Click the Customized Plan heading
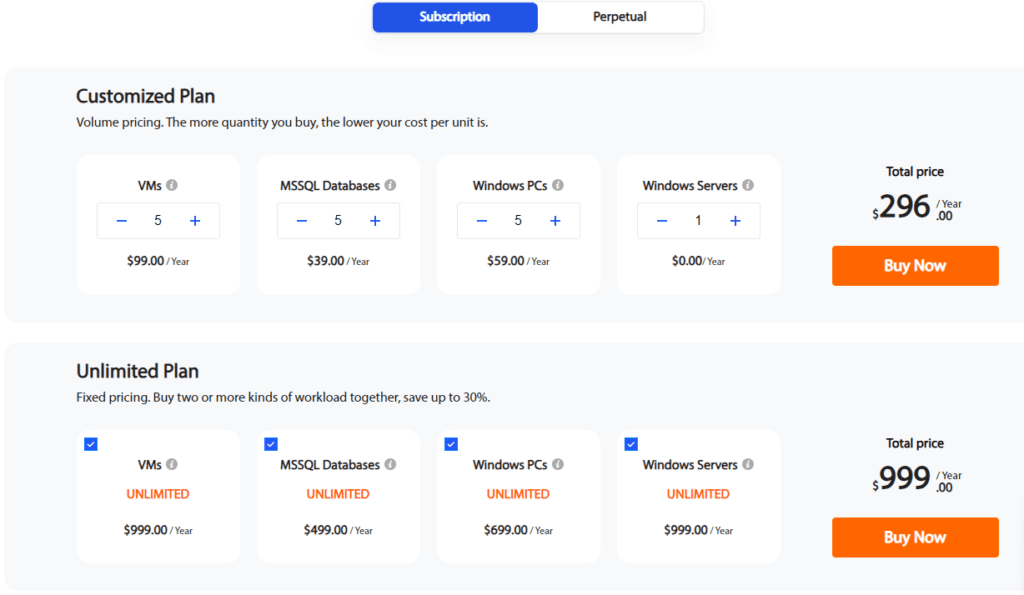This screenshot has height=595, width=1024. tap(146, 96)
